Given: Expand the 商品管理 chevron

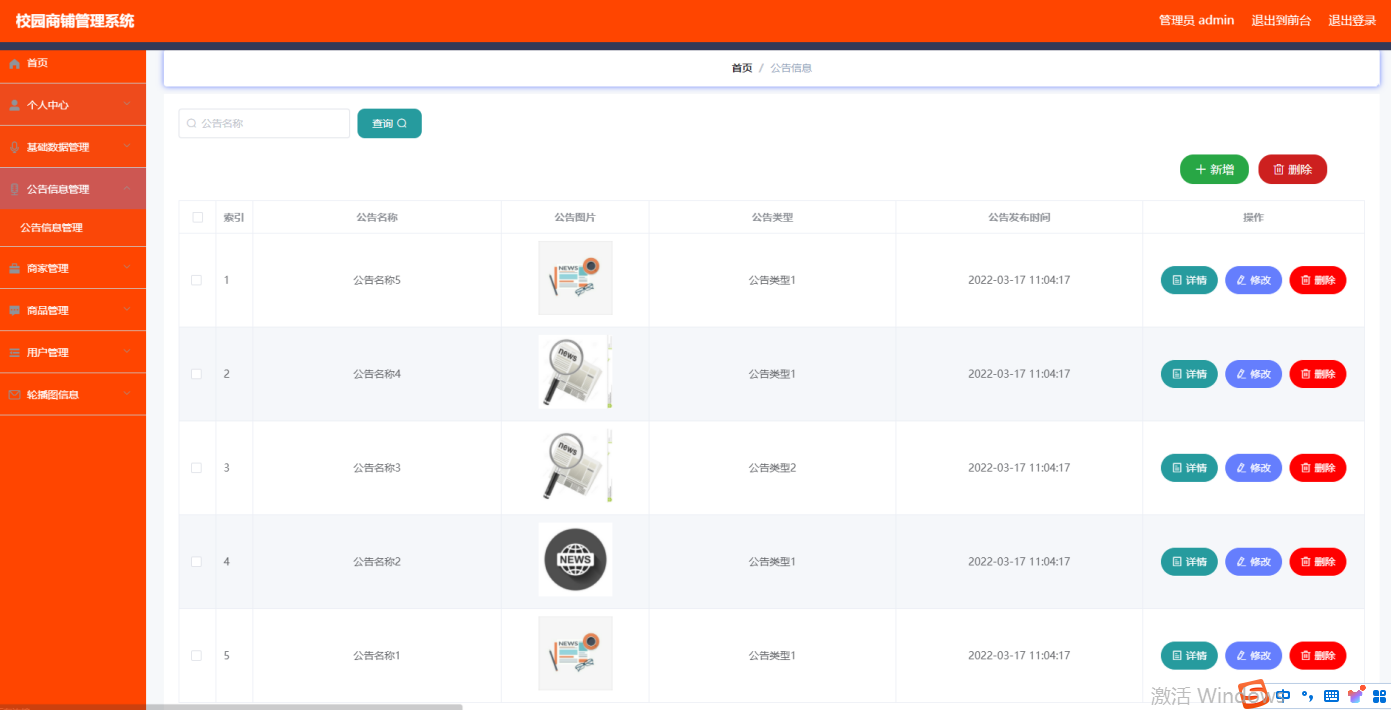Looking at the screenshot, I should pyautogui.click(x=127, y=310).
